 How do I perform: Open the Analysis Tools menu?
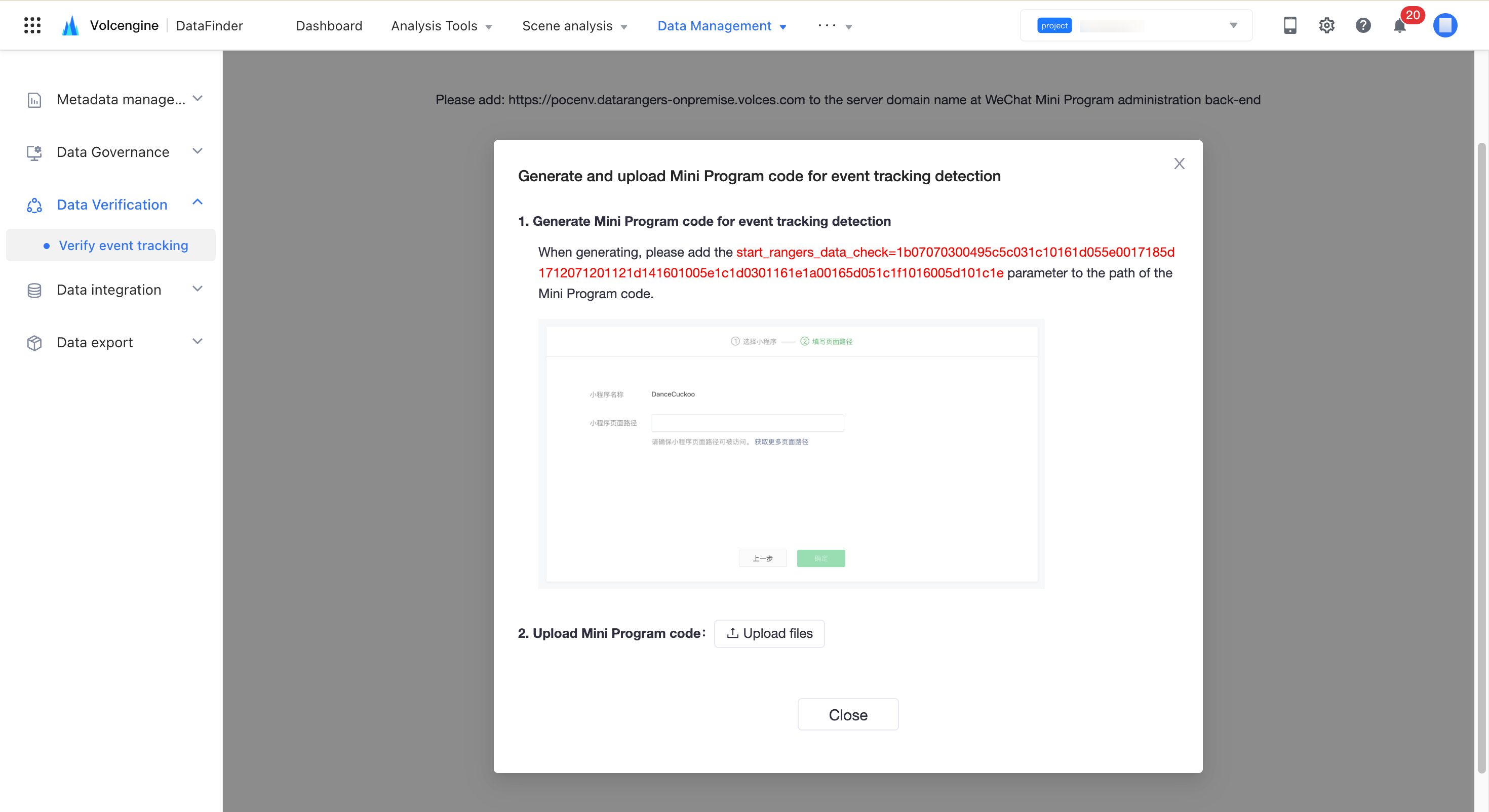pyautogui.click(x=441, y=26)
